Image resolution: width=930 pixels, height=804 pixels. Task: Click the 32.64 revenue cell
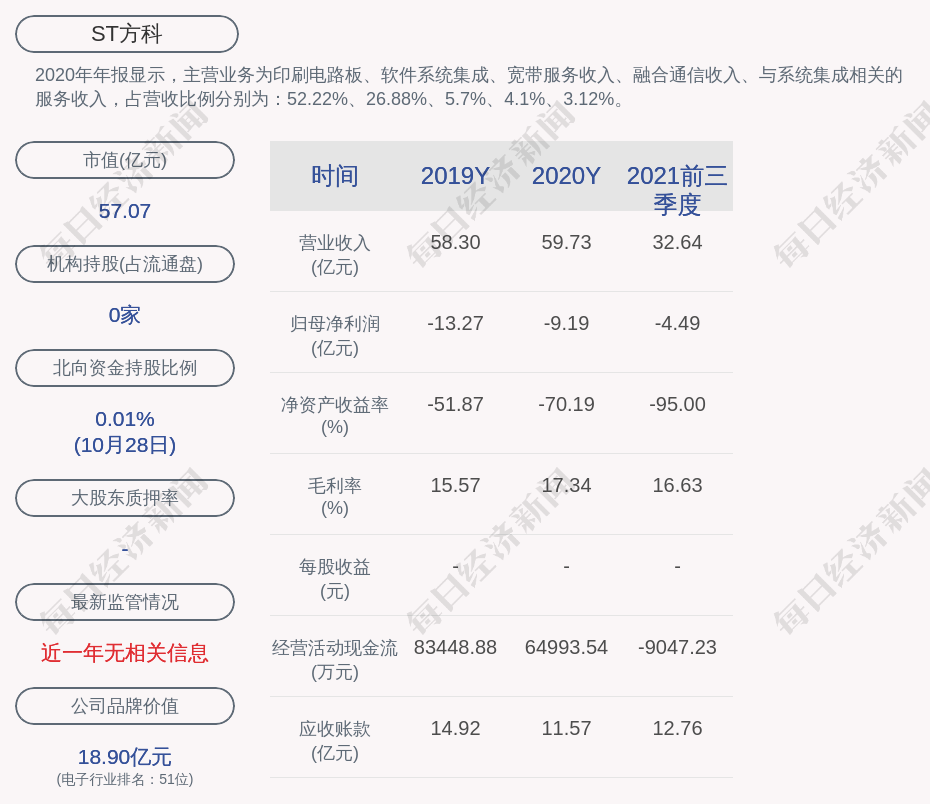(677, 243)
